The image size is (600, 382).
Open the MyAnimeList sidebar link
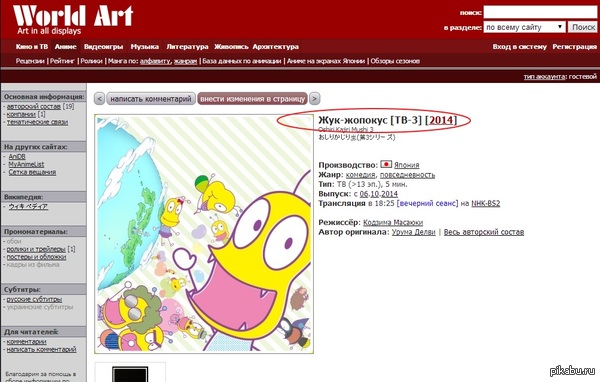click(x=26, y=164)
